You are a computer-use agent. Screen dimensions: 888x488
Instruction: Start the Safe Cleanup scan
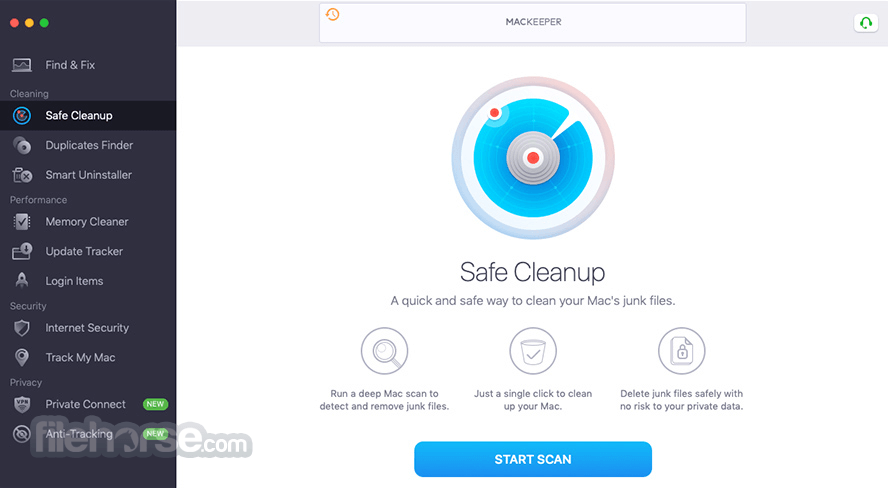[x=533, y=459]
